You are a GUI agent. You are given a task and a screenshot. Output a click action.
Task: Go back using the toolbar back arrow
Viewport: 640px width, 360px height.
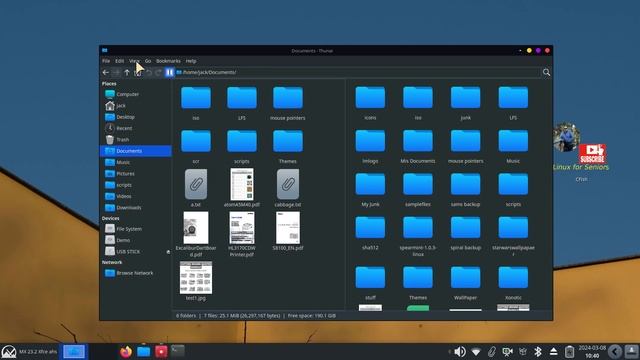(x=106, y=72)
